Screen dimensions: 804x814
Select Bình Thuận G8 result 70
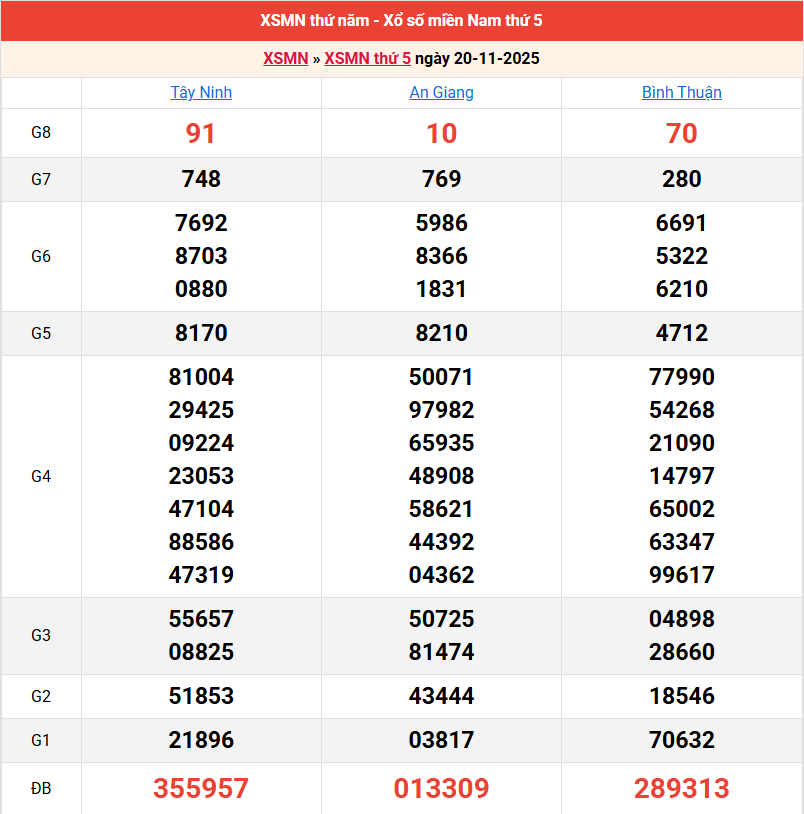coord(681,134)
